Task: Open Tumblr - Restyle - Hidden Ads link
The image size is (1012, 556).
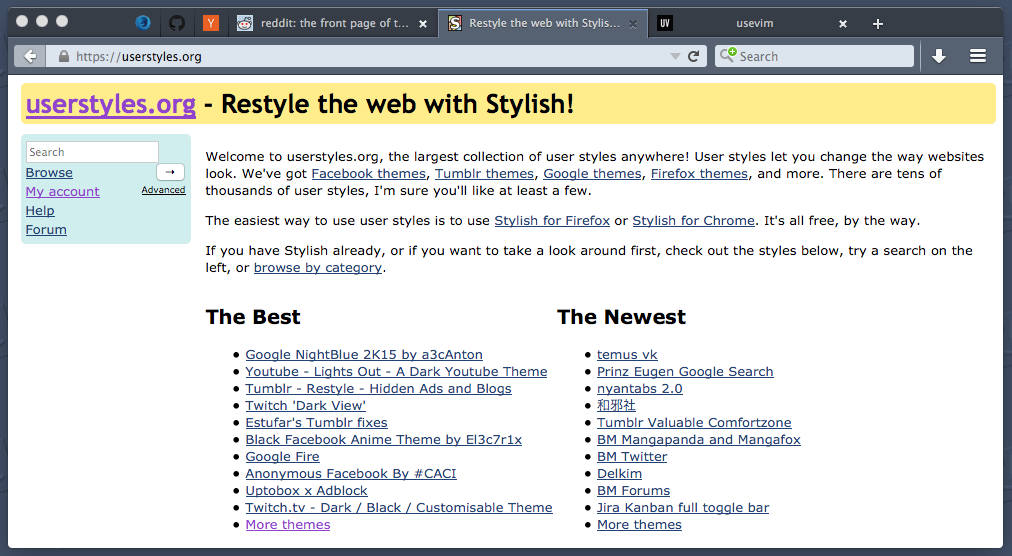Action: [x=378, y=389]
